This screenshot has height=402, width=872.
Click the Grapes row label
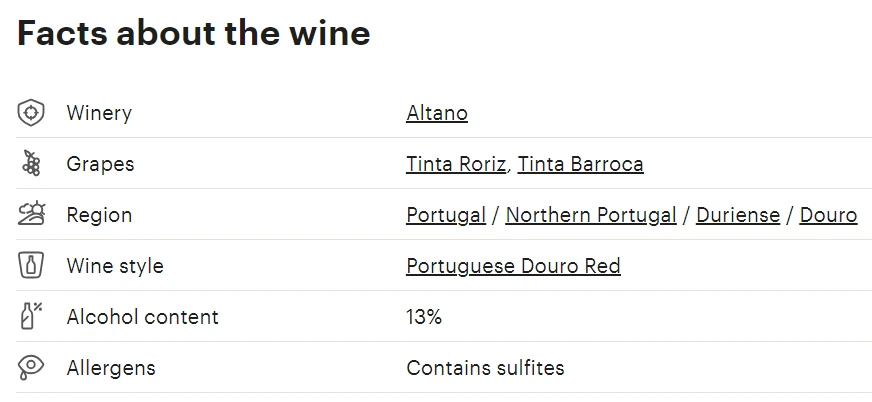pos(100,164)
